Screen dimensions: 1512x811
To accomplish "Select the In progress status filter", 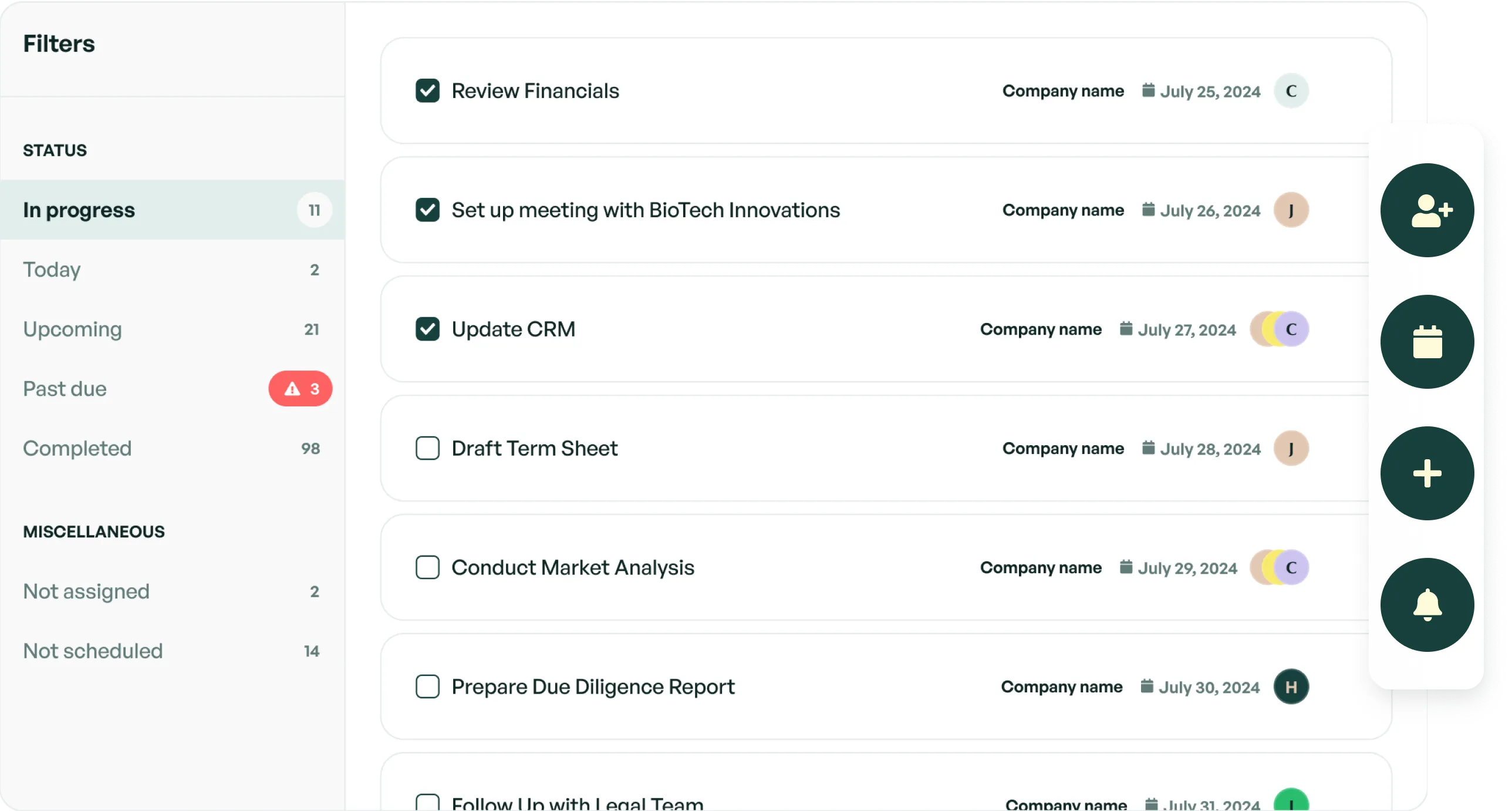I will click(x=79, y=210).
